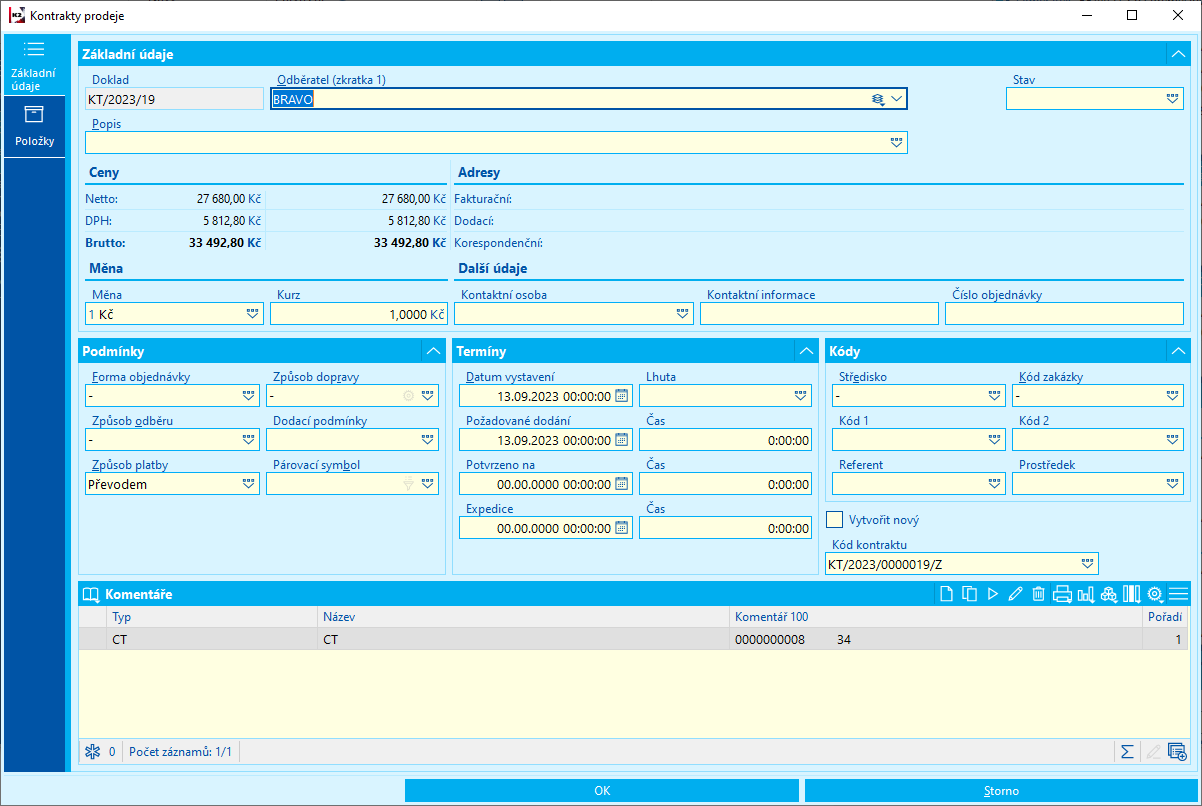Expand the Odběratel dropdown arrow
The height and width of the screenshot is (806, 1202).
(x=897, y=99)
